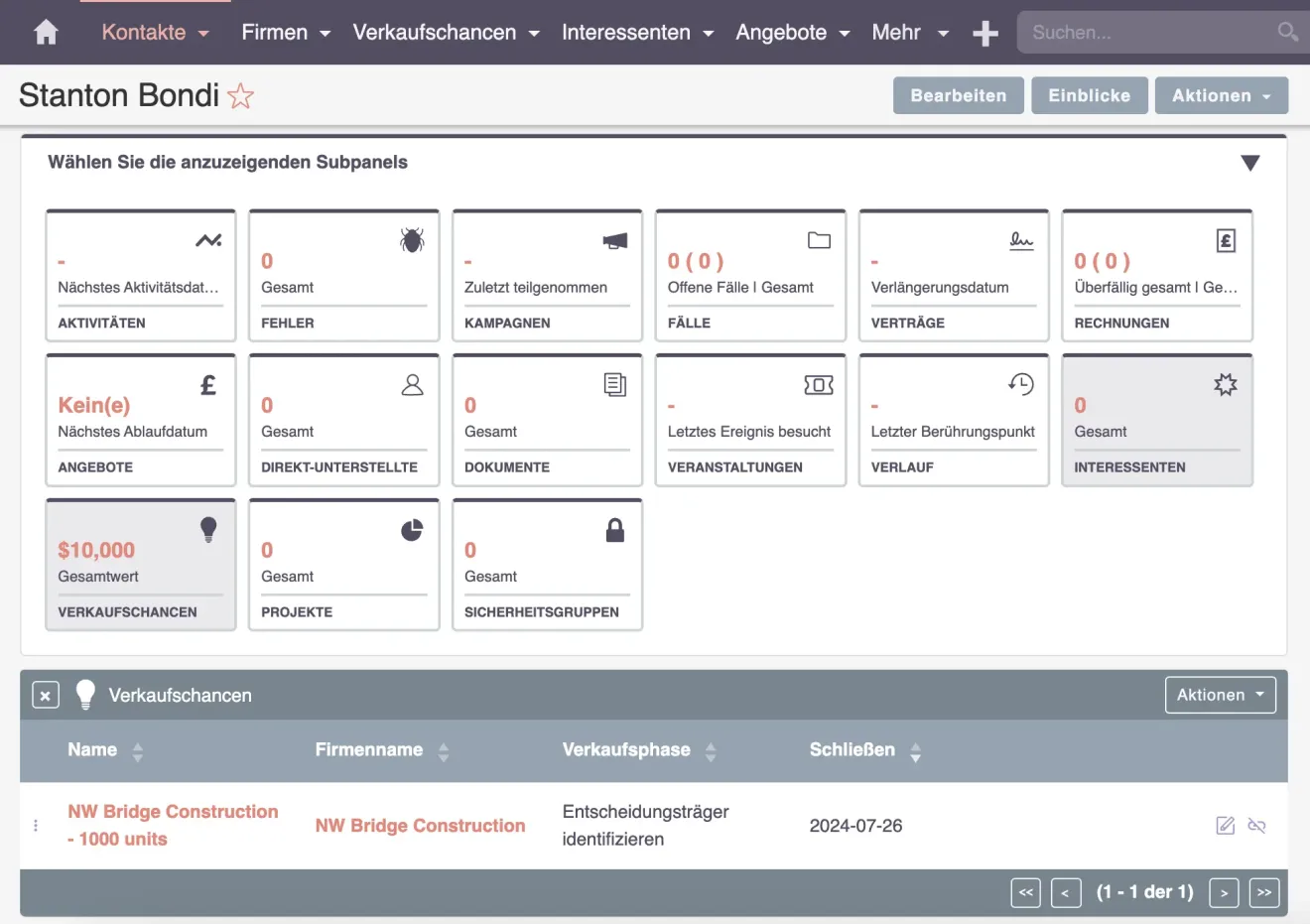Open the Firmen menu
The height and width of the screenshot is (924, 1310).
point(286,33)
